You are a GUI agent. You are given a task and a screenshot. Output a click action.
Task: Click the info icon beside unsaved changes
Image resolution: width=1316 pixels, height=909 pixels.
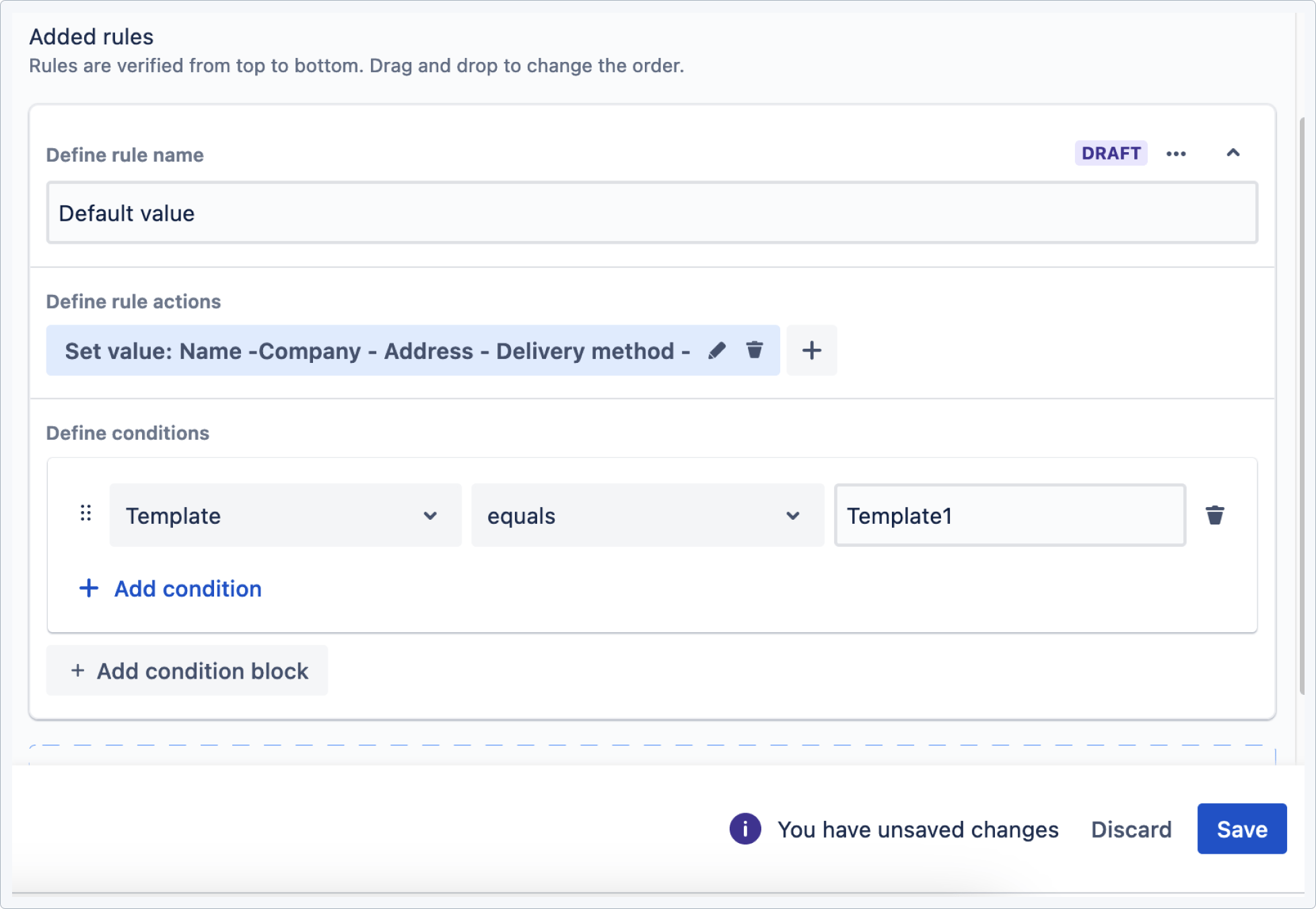click(x=744, y=829)
